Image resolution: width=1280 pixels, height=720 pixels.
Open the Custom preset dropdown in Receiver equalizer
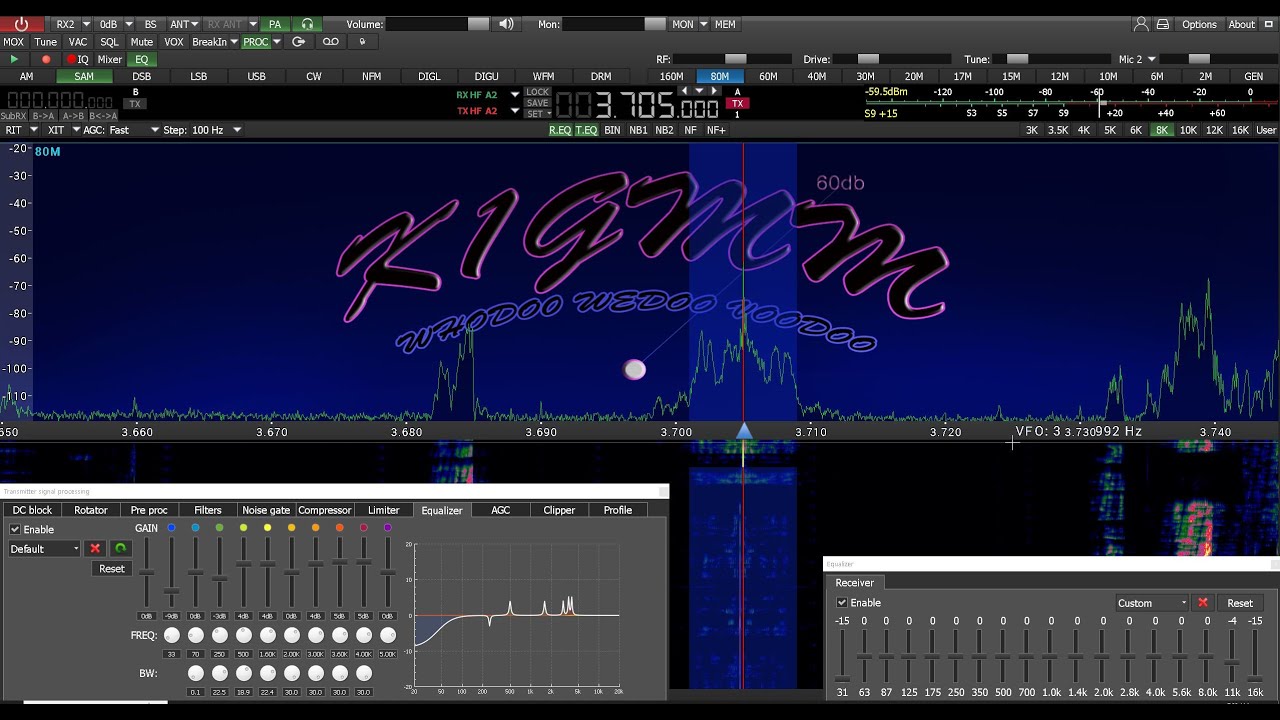click(1152, 603)
